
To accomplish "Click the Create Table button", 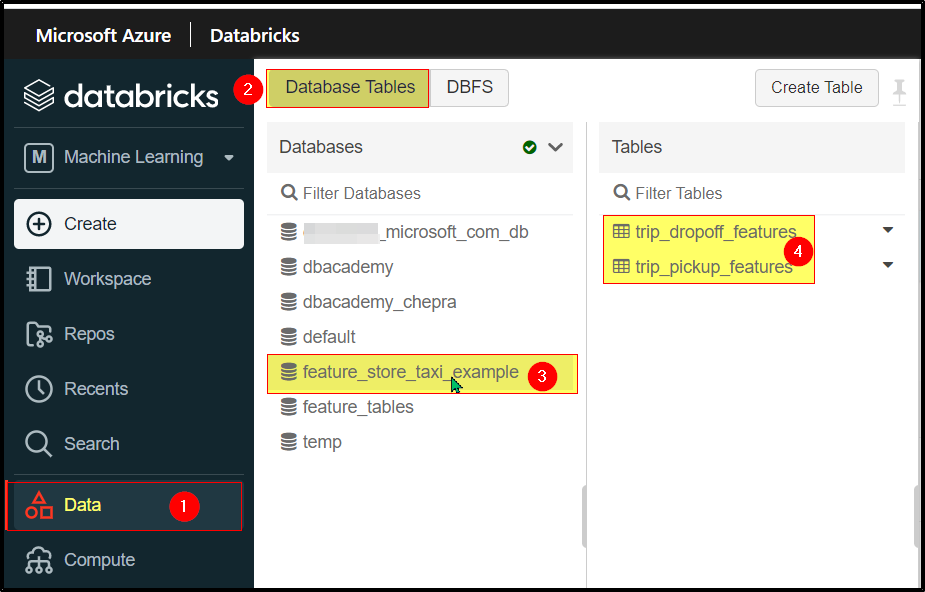I will tap(816, 88).
